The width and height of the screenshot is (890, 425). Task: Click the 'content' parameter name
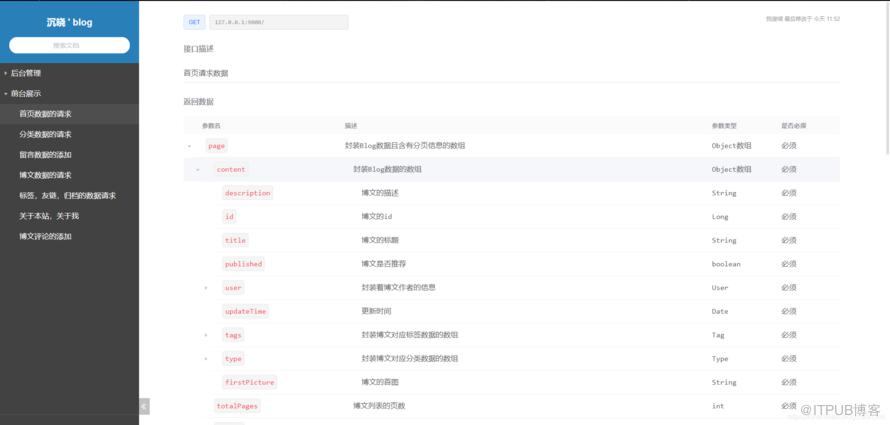[231, 170]
